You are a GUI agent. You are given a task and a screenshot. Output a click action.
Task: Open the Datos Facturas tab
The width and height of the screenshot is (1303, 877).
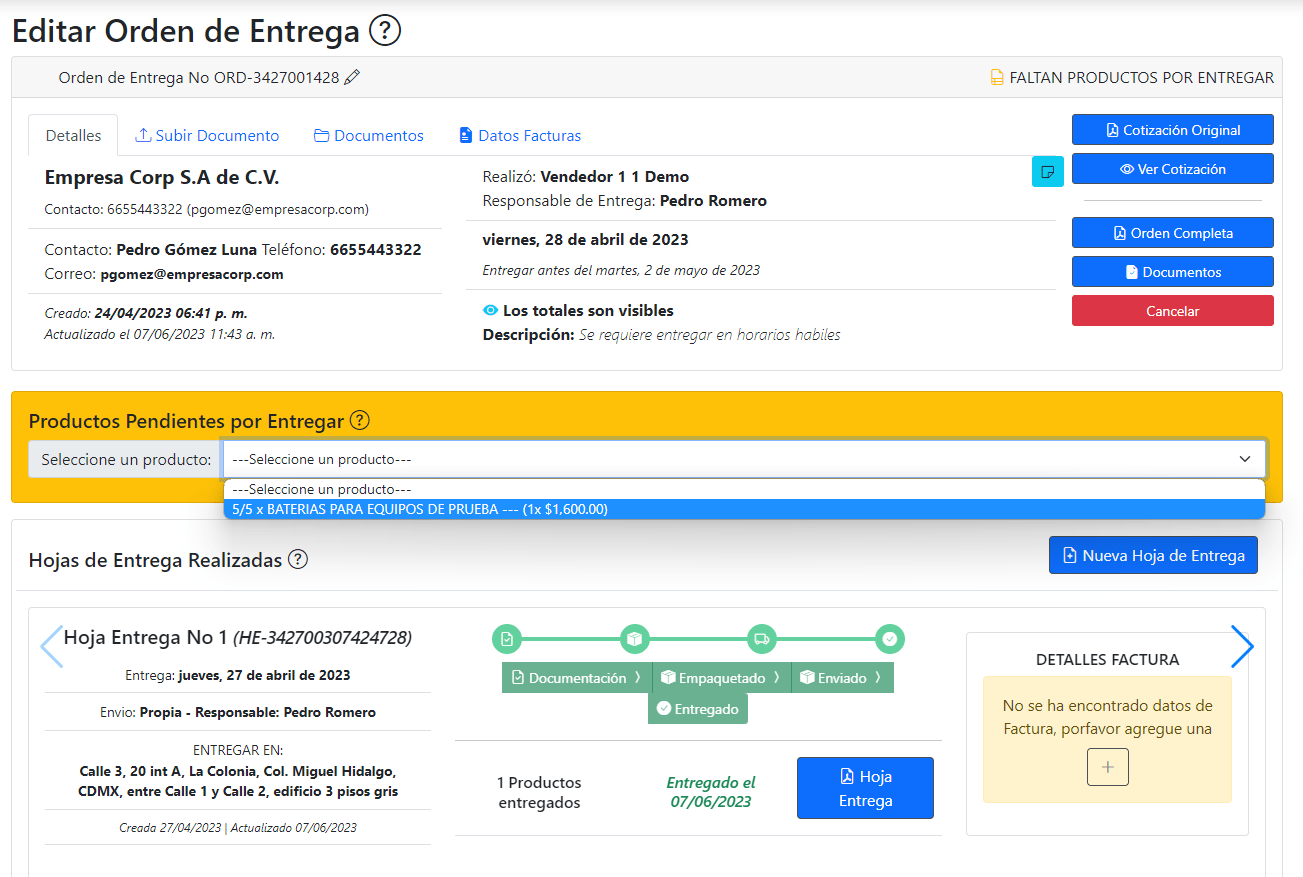[519, 136]
